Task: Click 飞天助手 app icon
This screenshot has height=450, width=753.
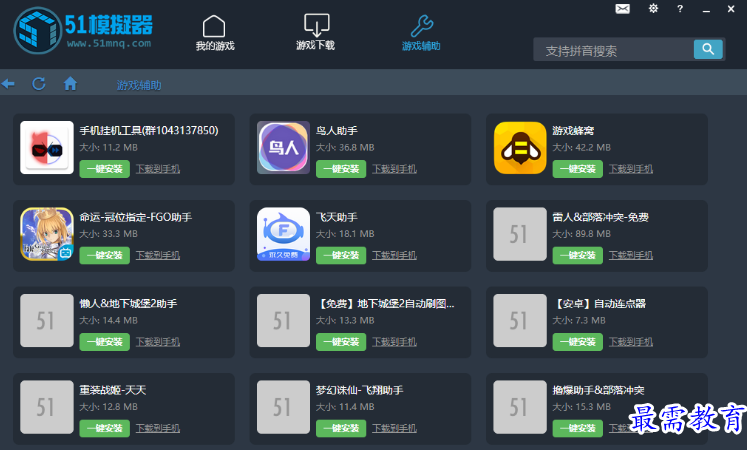Action: 283,234
